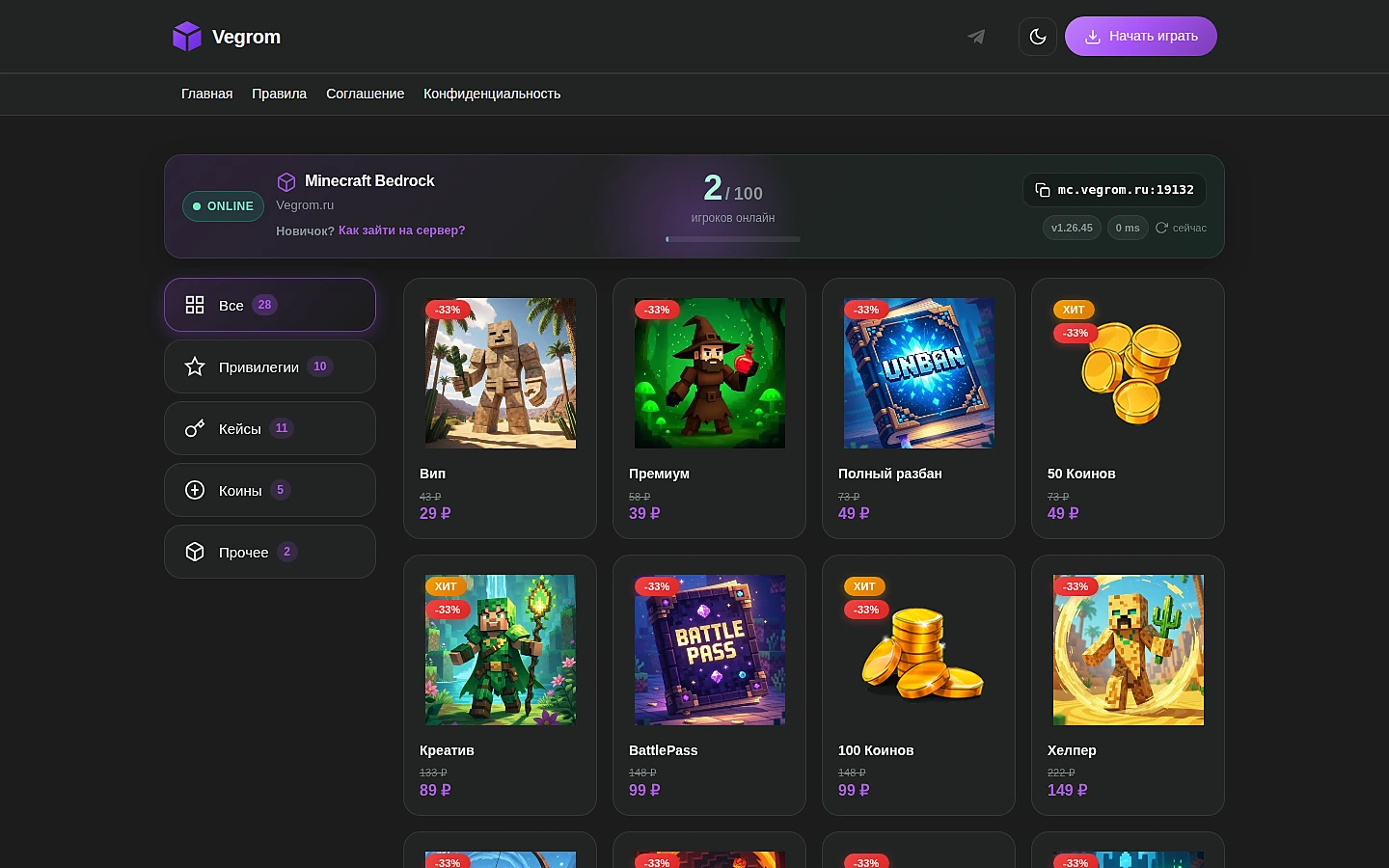Viewport: 1389px width, 868px height.
Task: Click the 'ХИТ' badge on 50 Коинов
Action: pos(1074,310)
